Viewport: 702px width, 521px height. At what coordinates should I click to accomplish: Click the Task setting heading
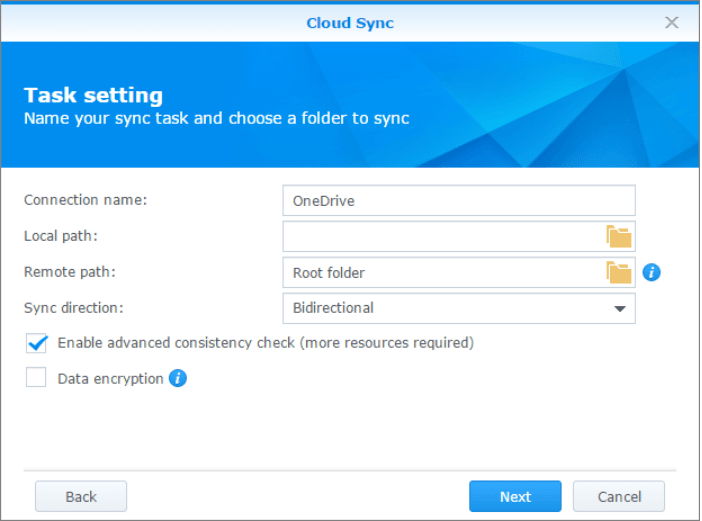tap(93, 96)
